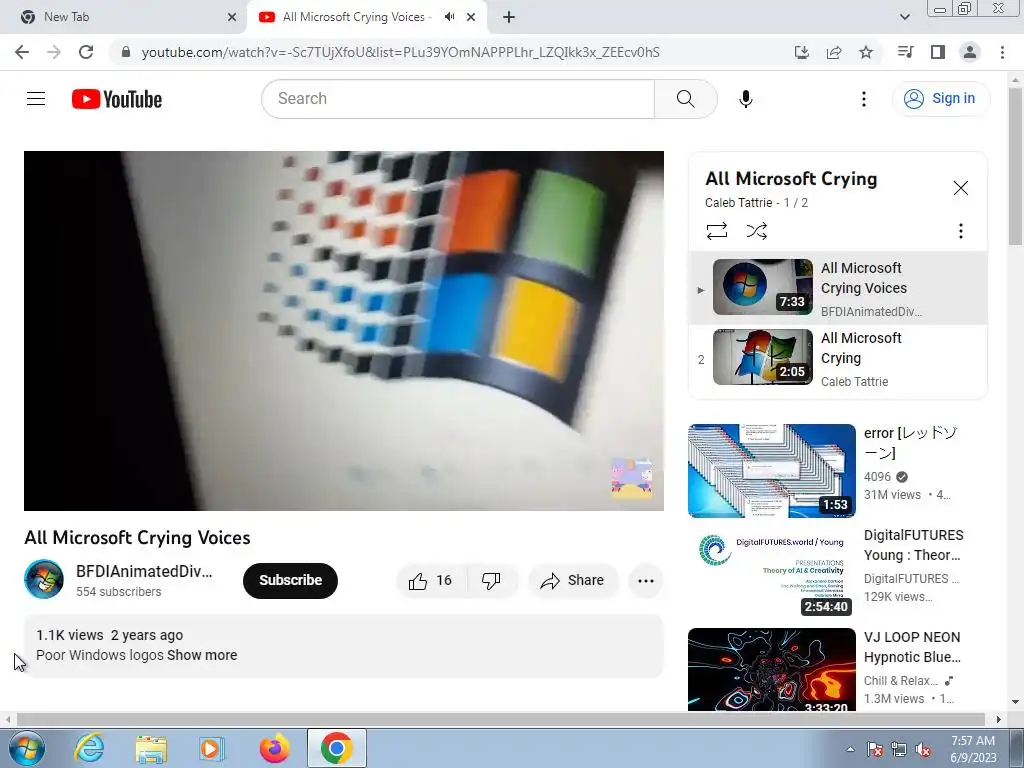Show hidden tray icons arrow

pyautogui.click(x=850, y=749)
